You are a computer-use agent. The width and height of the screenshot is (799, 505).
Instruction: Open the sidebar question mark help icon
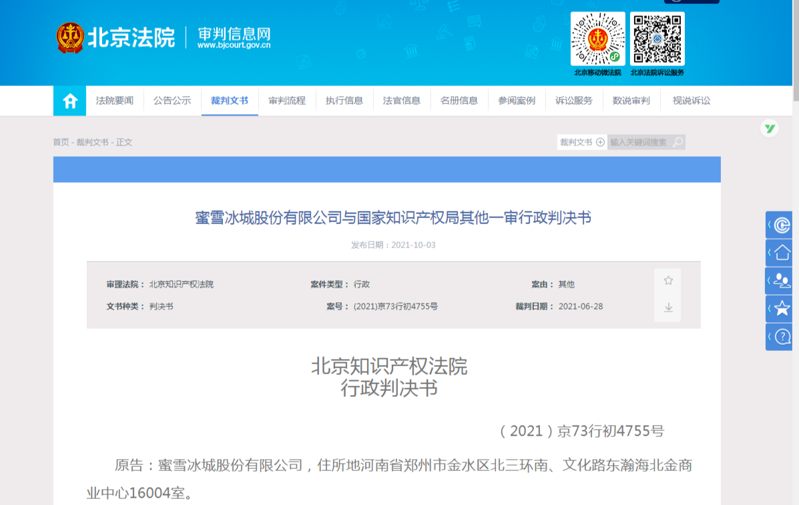click(x=779, y=336)
